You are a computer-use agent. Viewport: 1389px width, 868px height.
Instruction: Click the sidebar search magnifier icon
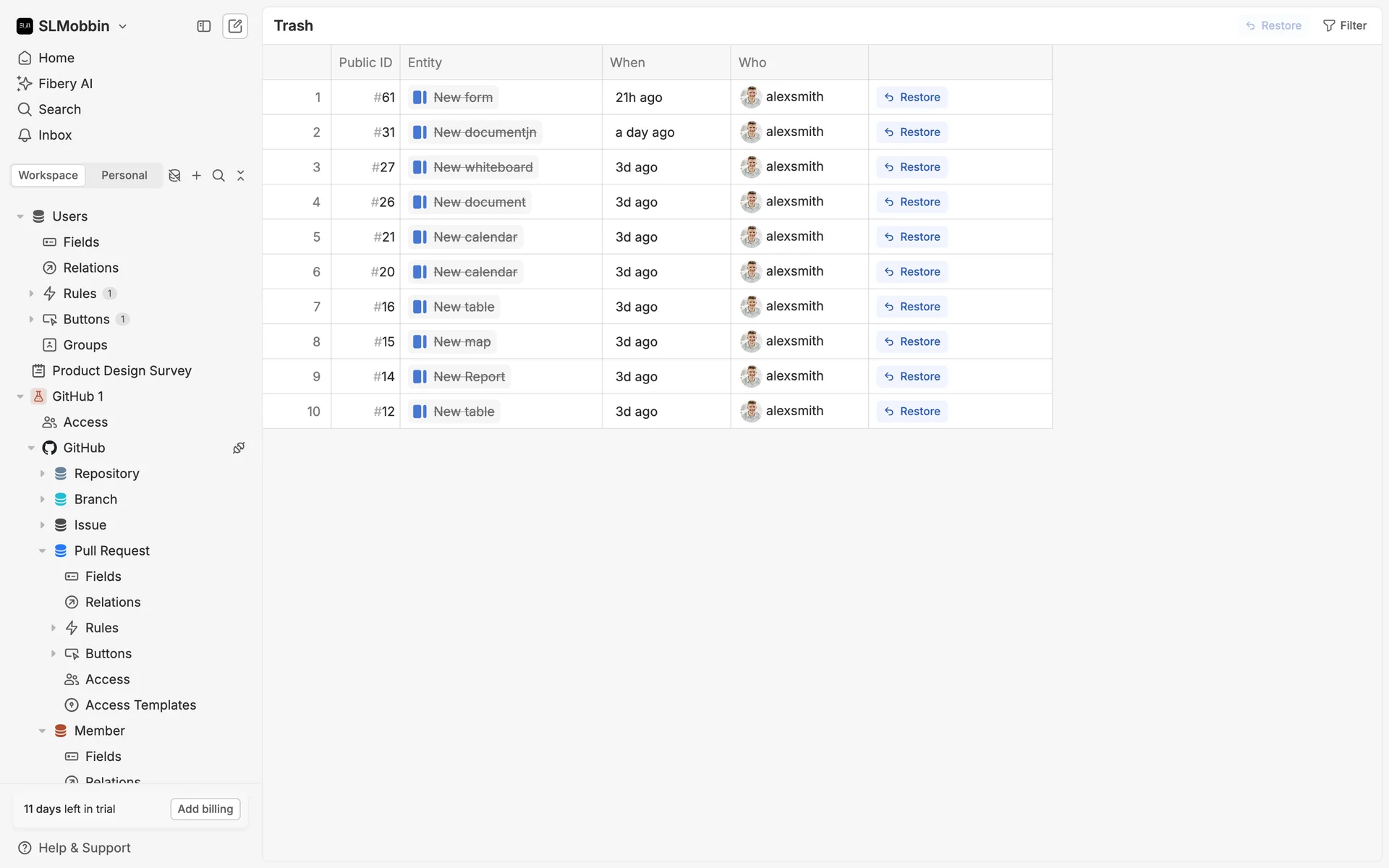click(x=218, y=176)
